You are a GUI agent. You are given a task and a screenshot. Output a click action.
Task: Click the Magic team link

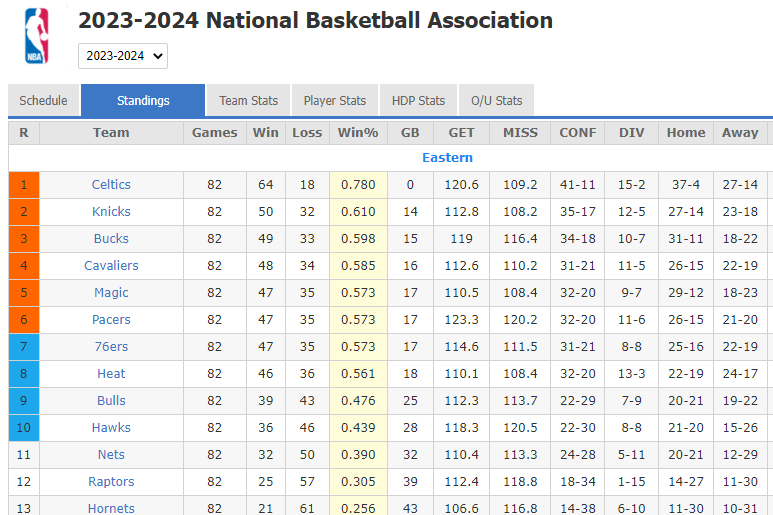111,293
